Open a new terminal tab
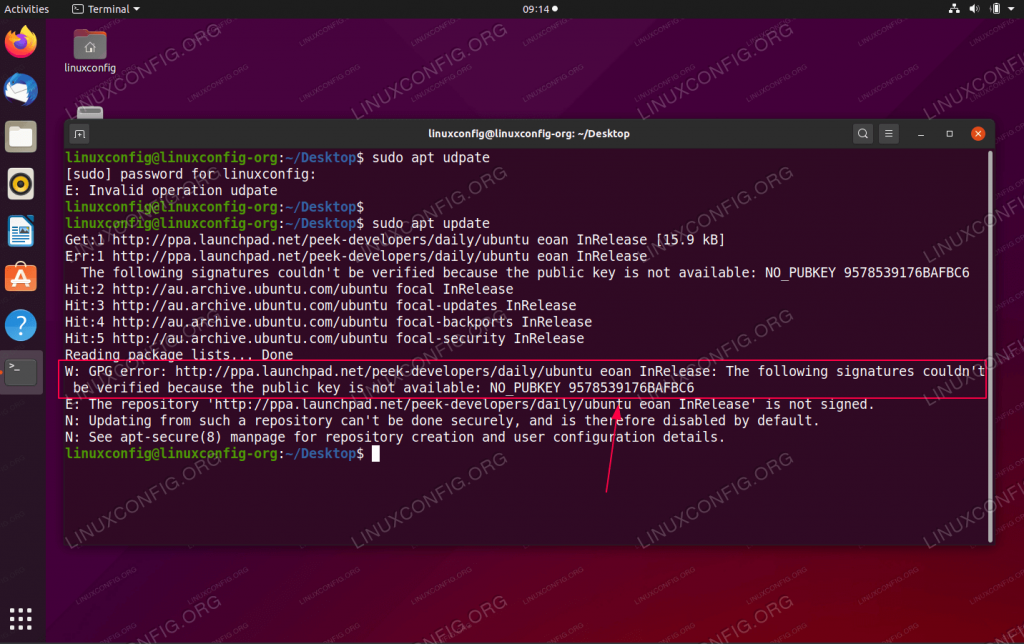This screenshot has height=644, width=1024. point(78,133)
